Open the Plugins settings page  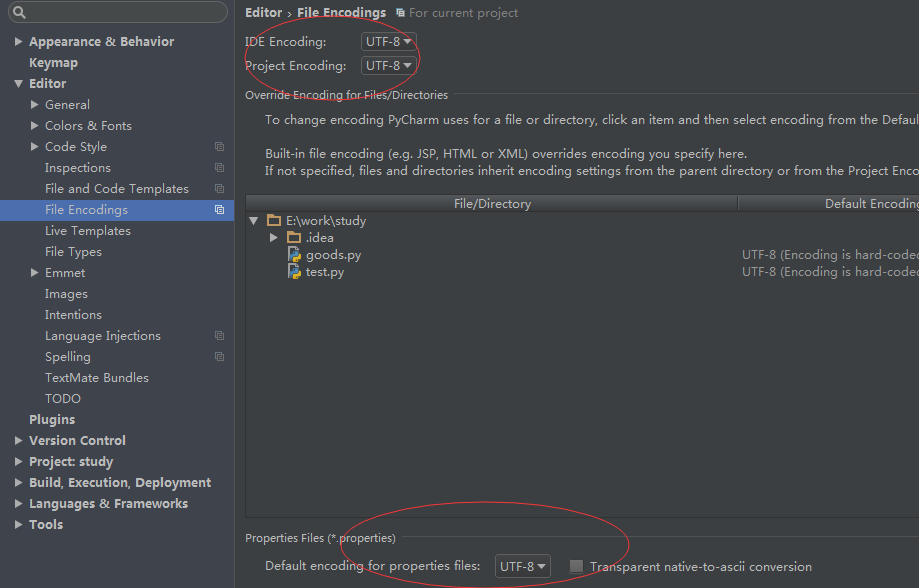[52, 420]
